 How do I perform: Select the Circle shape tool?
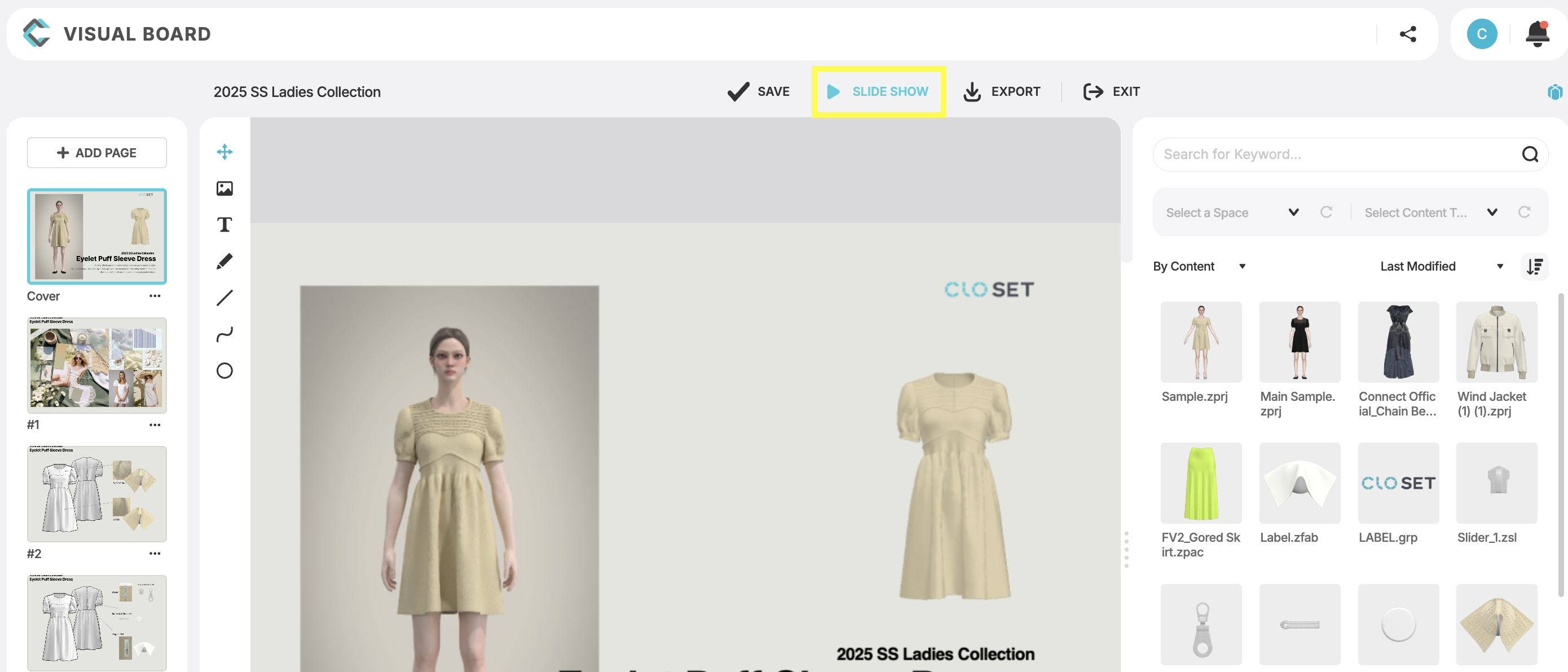pyautogui.click(x=224, y=371)
